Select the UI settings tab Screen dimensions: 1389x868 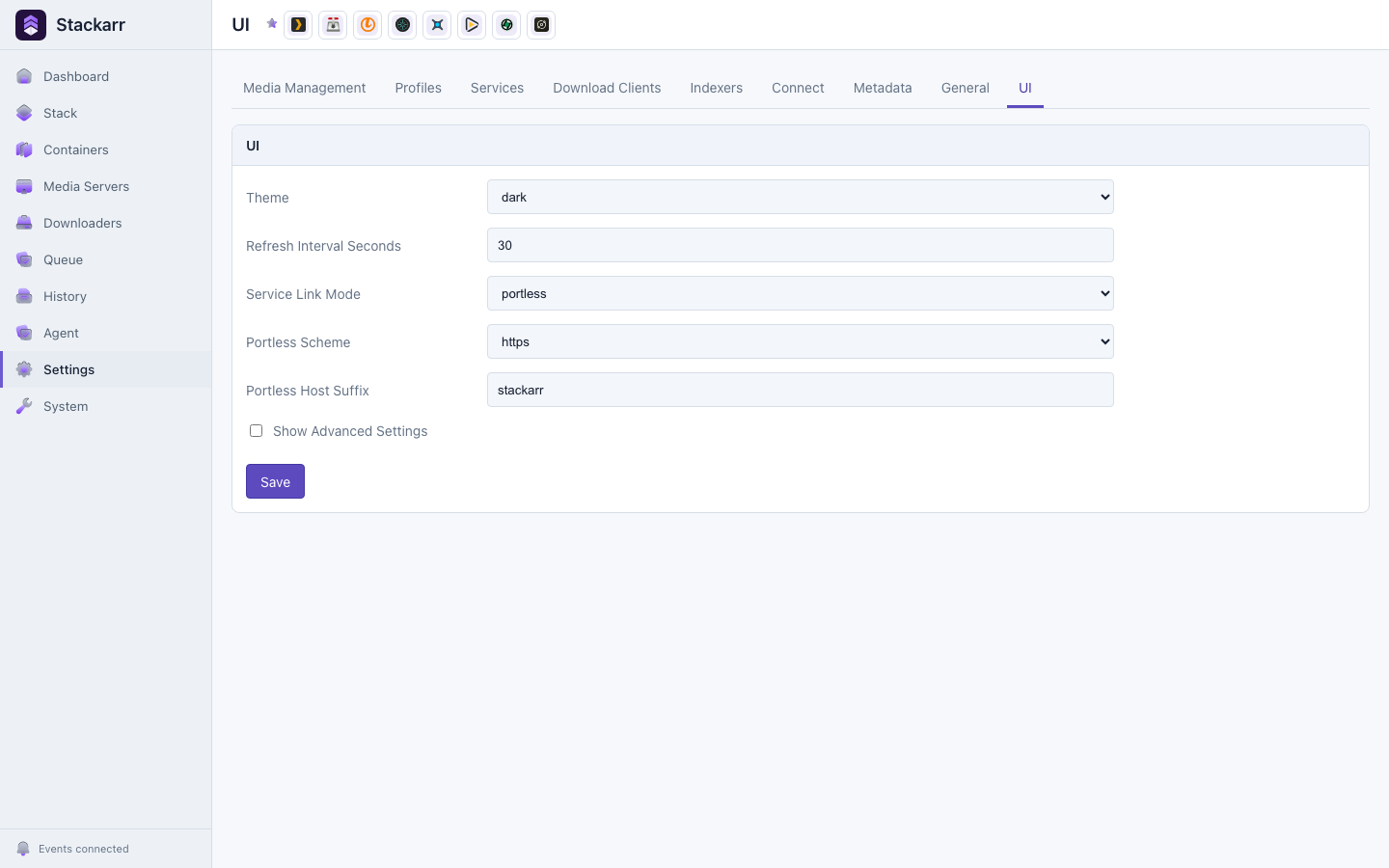pyautogui.click(x=1025, y=88)
